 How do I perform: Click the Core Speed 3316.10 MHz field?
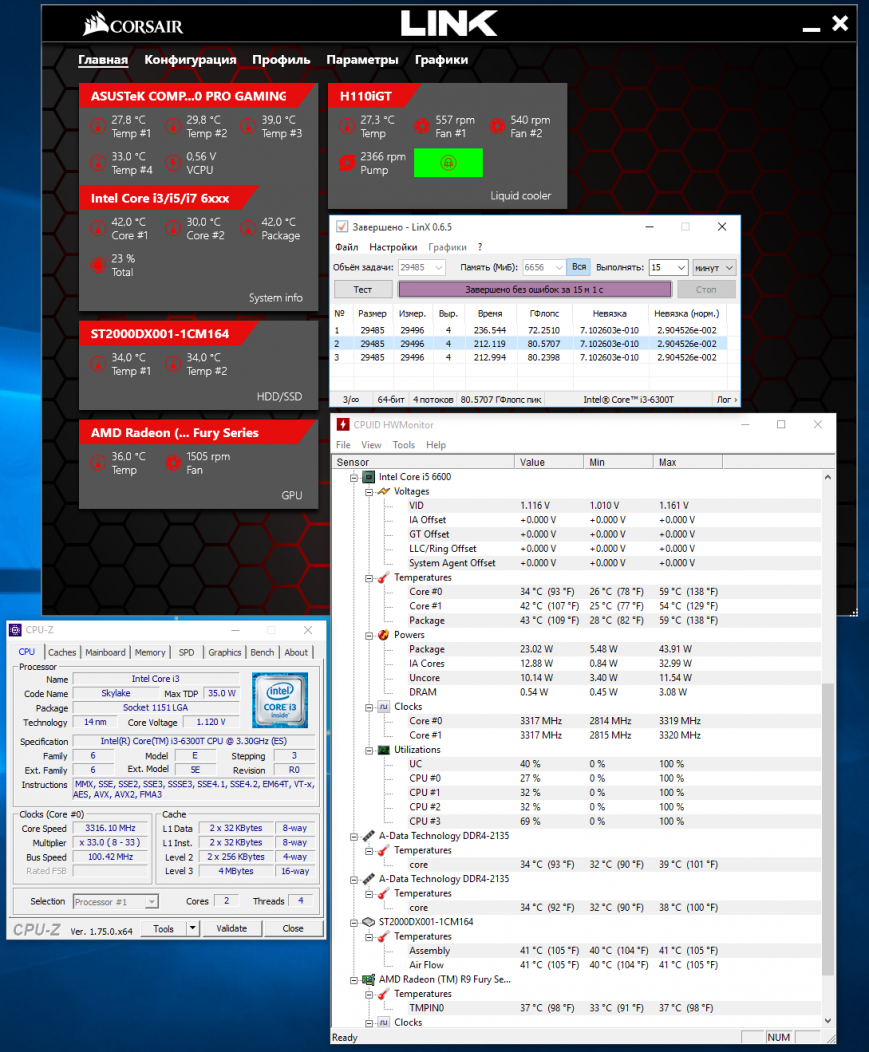tap(110, 829)
